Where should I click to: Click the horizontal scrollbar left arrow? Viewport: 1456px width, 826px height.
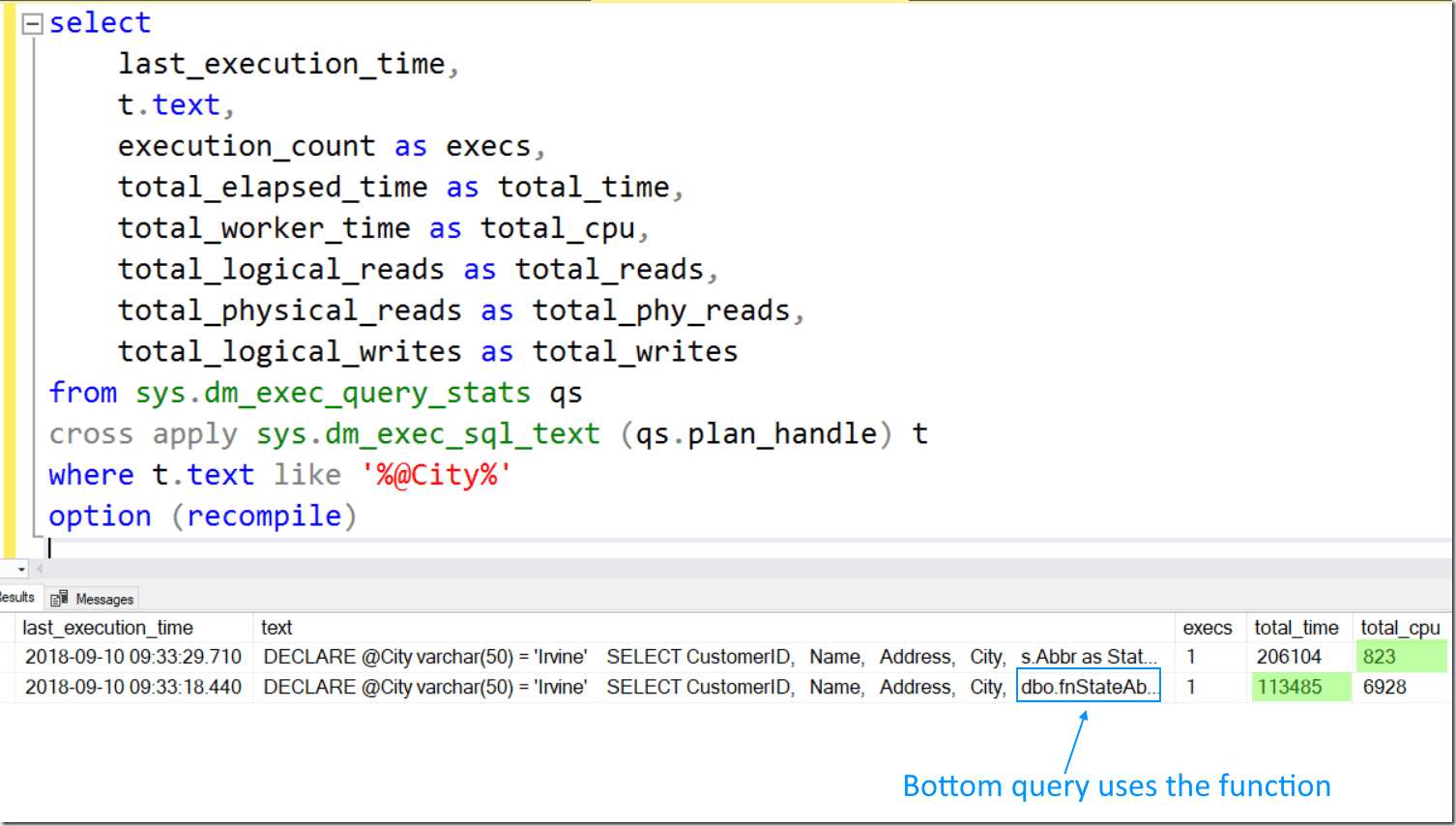pyautogui.click(x=40, y=570)
